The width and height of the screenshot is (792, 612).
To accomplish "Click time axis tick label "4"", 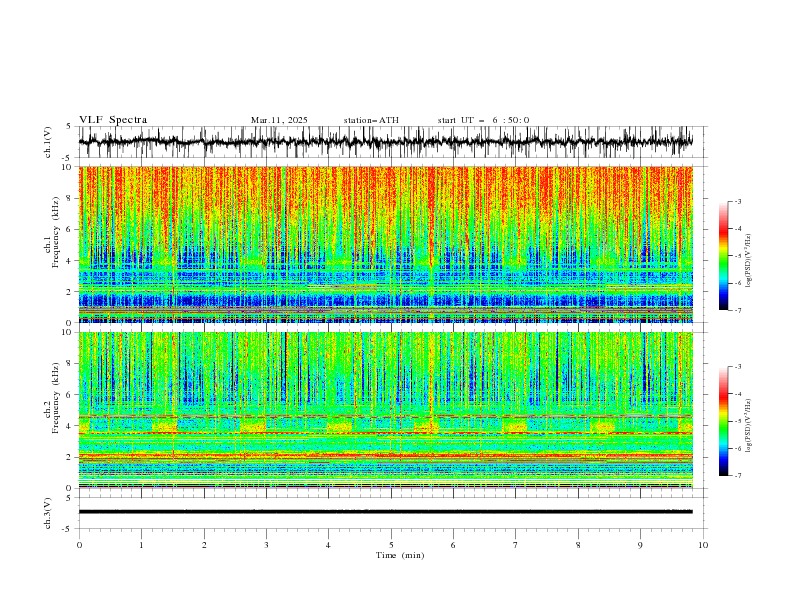I will pyautogui.click(x=329, y=545).
